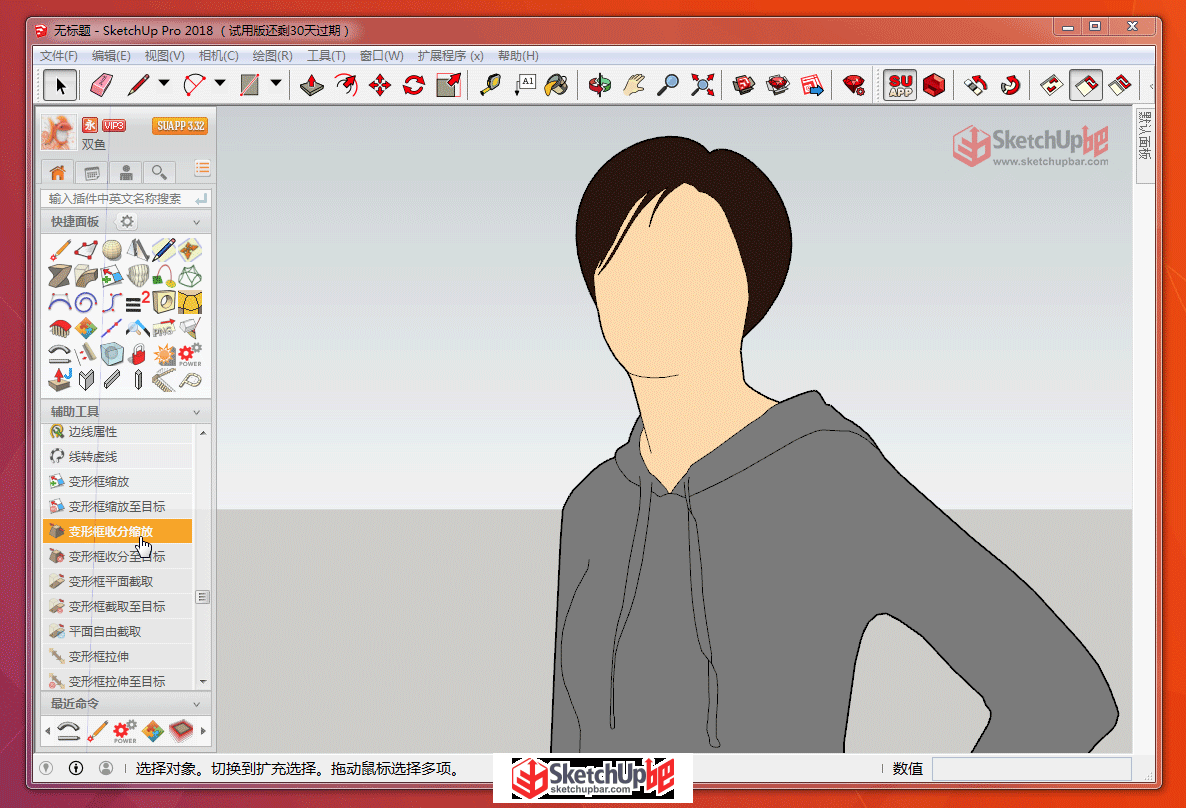
Task: Activate the Offset tool
Action: 346,85
